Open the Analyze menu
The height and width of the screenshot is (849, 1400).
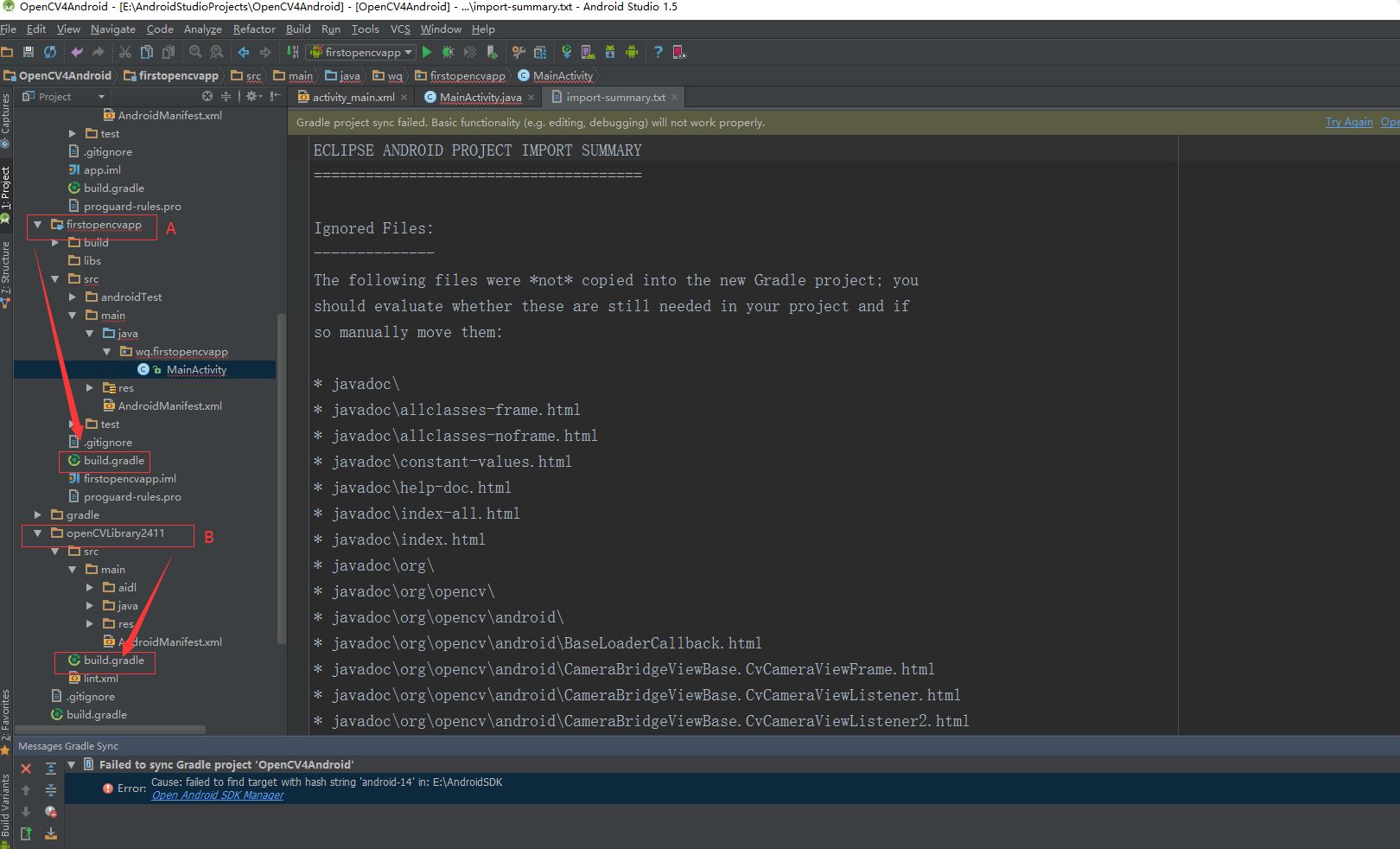[203, 29]
